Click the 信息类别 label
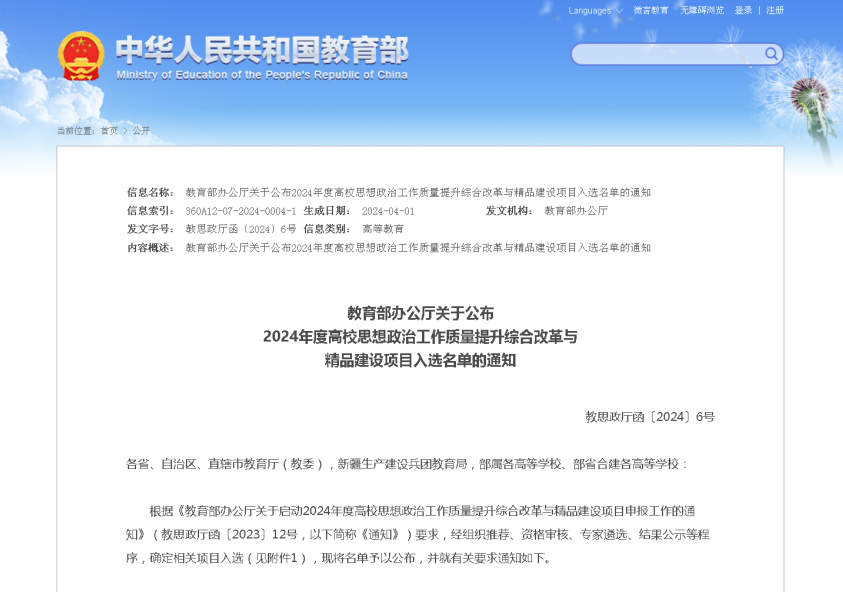Screen dimensions: 843x592 pyautogui.click(x=327, y=229)
